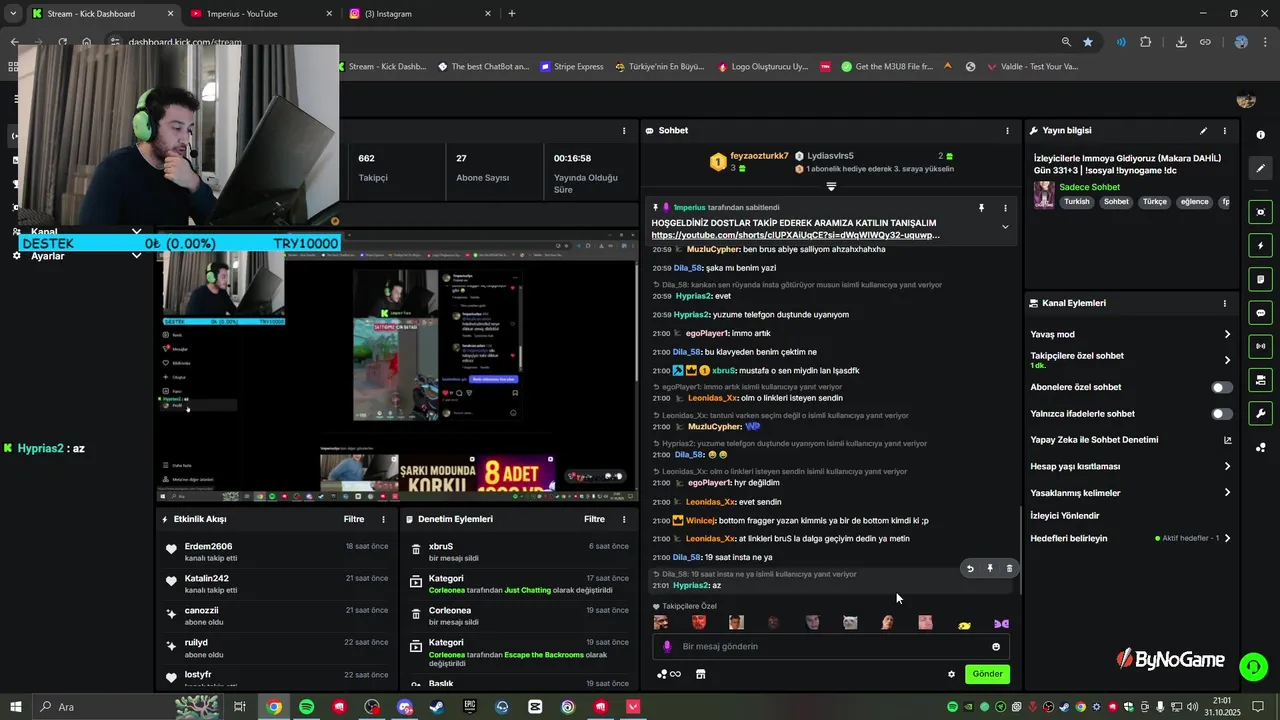Screen dimensions: 1280x720
Task: Click the note page icon in right sidebar
Action: 1260,279
